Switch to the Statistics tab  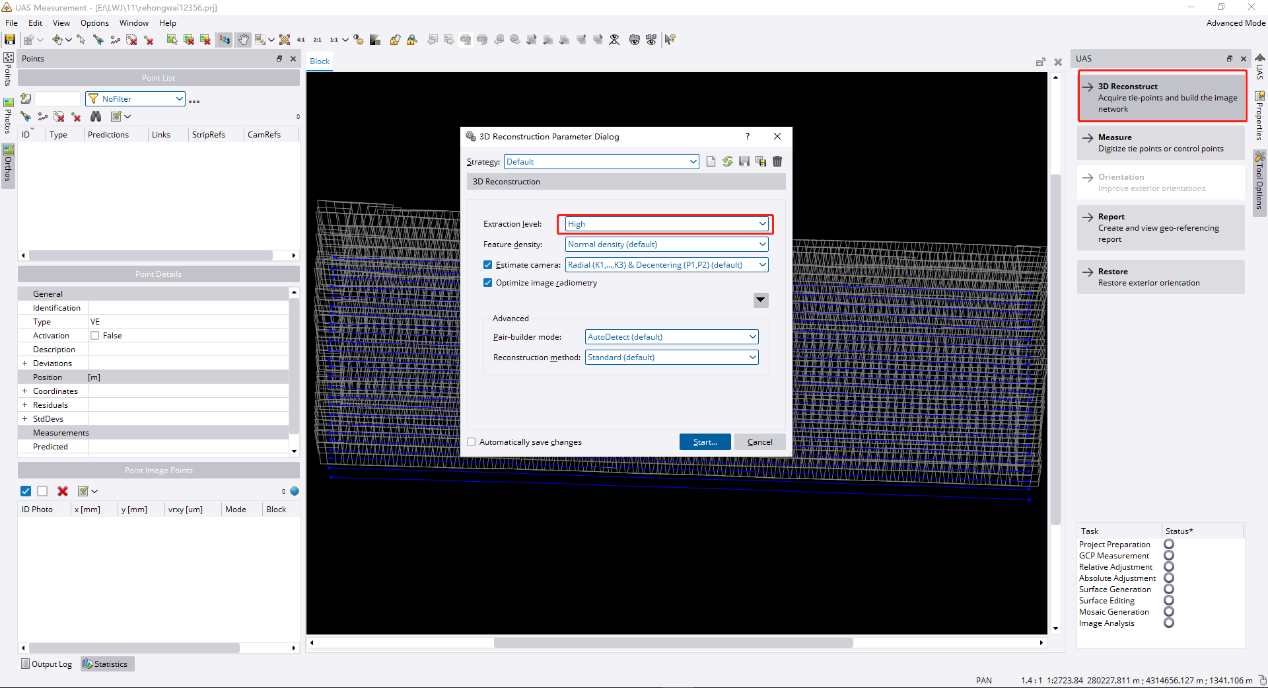(x=107, y=664)
